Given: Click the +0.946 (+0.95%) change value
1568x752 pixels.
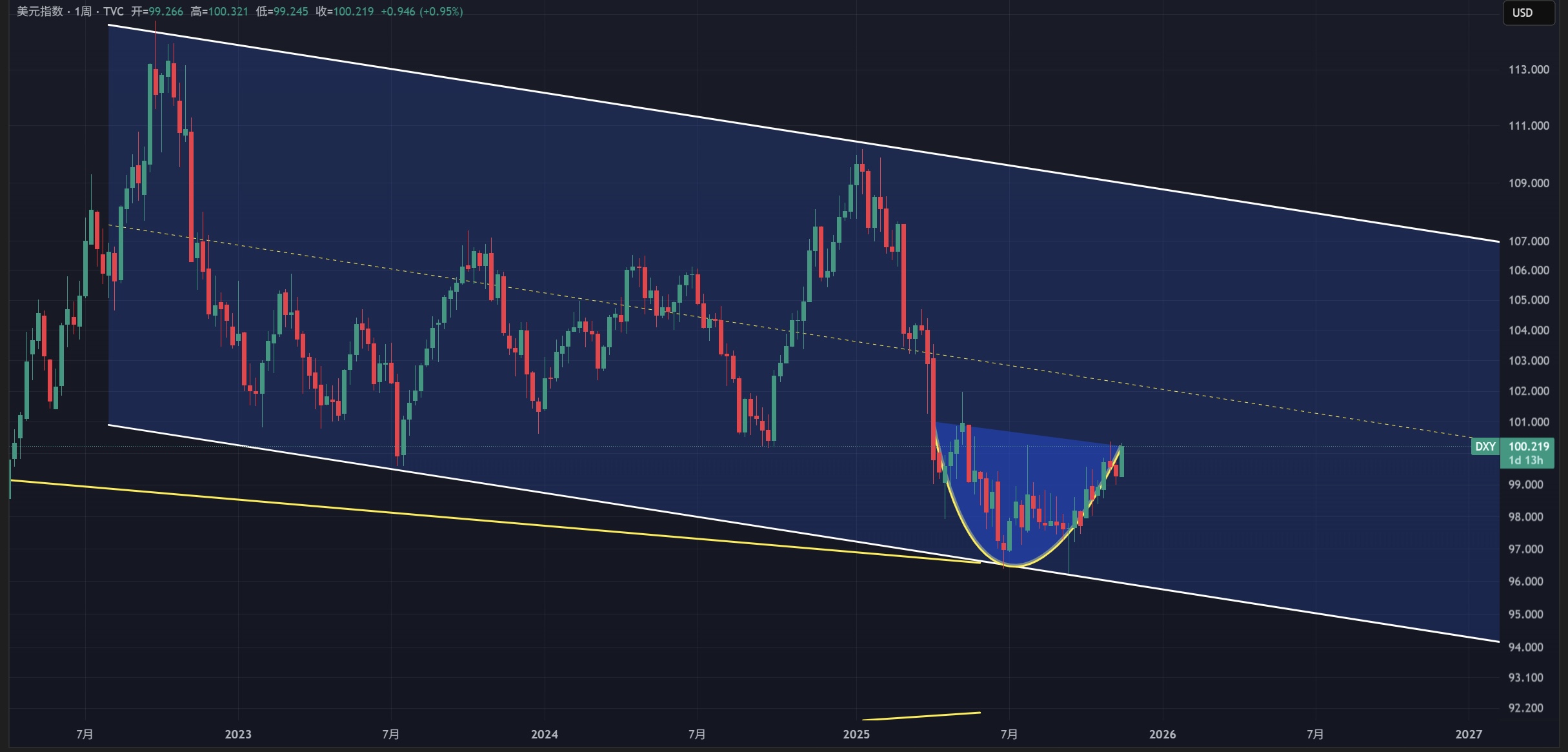Looking at the screenshot, I should [421, 12].
